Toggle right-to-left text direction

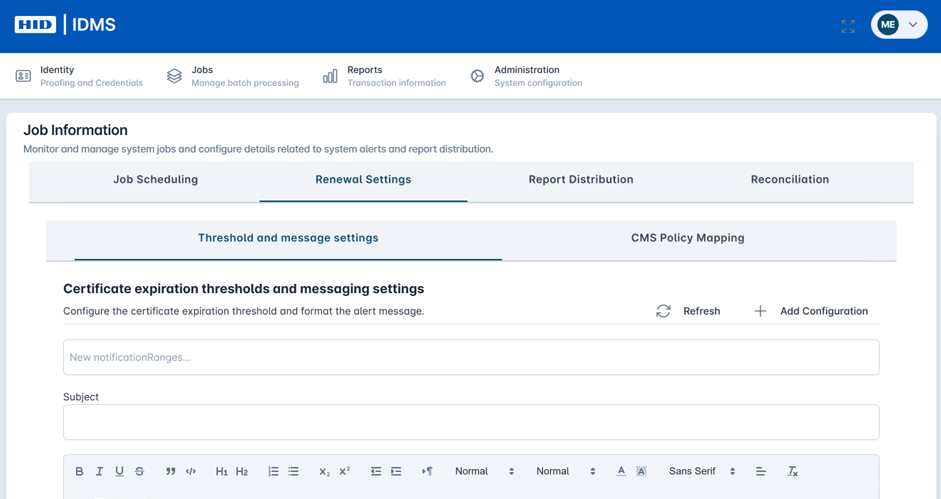[x=427, y=471]
